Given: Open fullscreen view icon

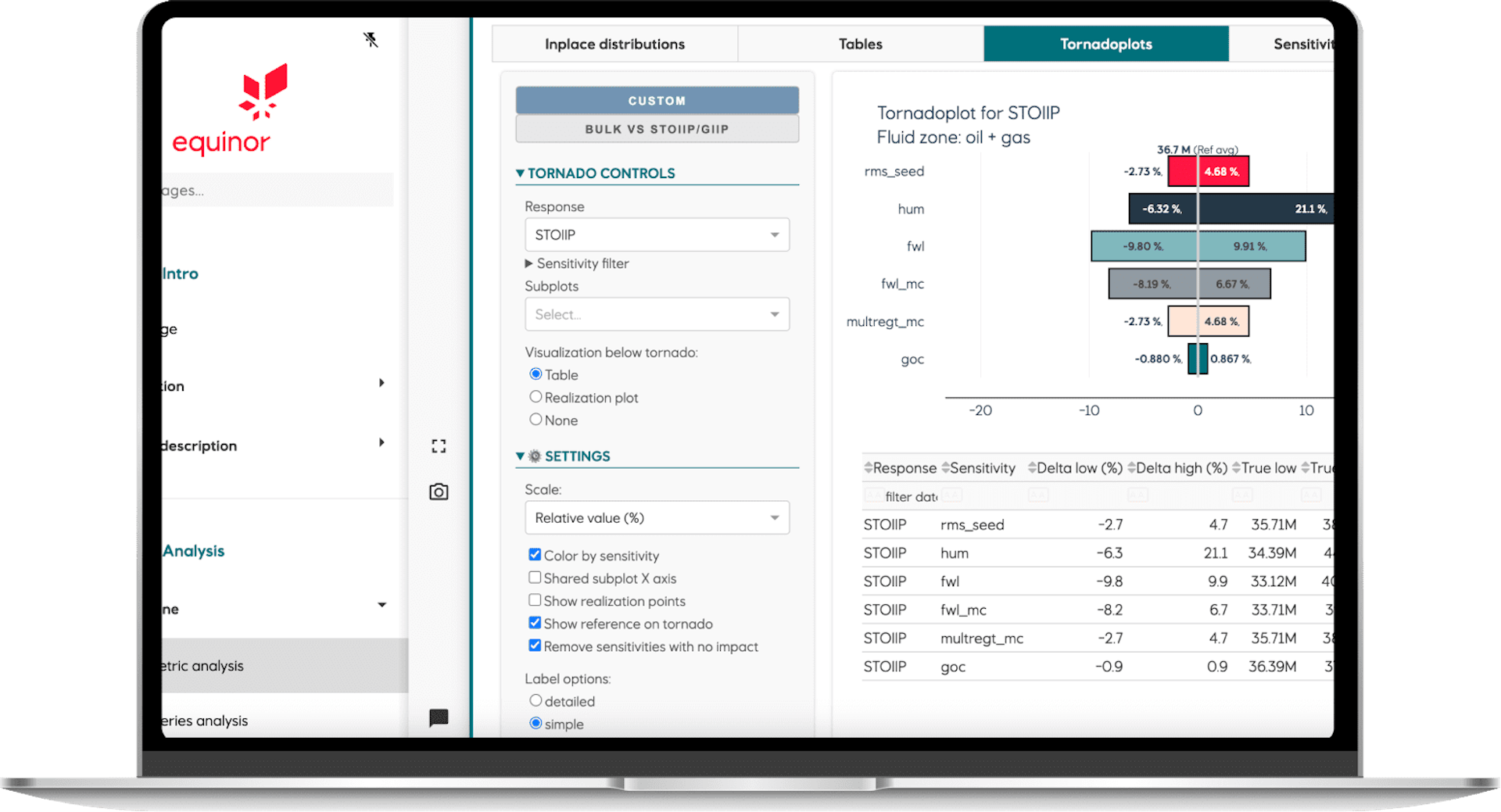Looking at the screenshot, I should (x=439, y=445).
